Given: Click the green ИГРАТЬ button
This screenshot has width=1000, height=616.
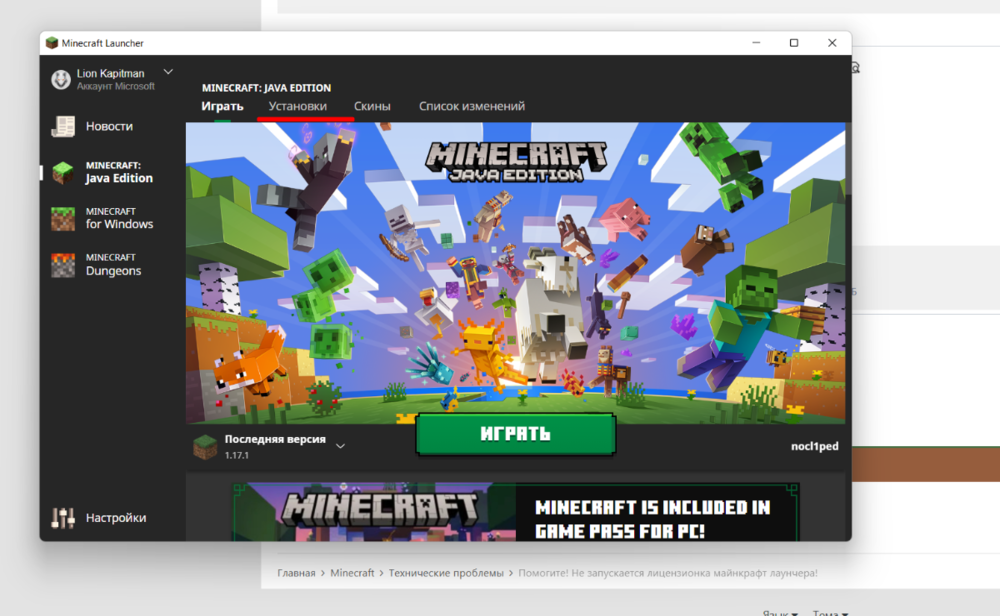Looking at the screenshot, I should pos(515,434).
